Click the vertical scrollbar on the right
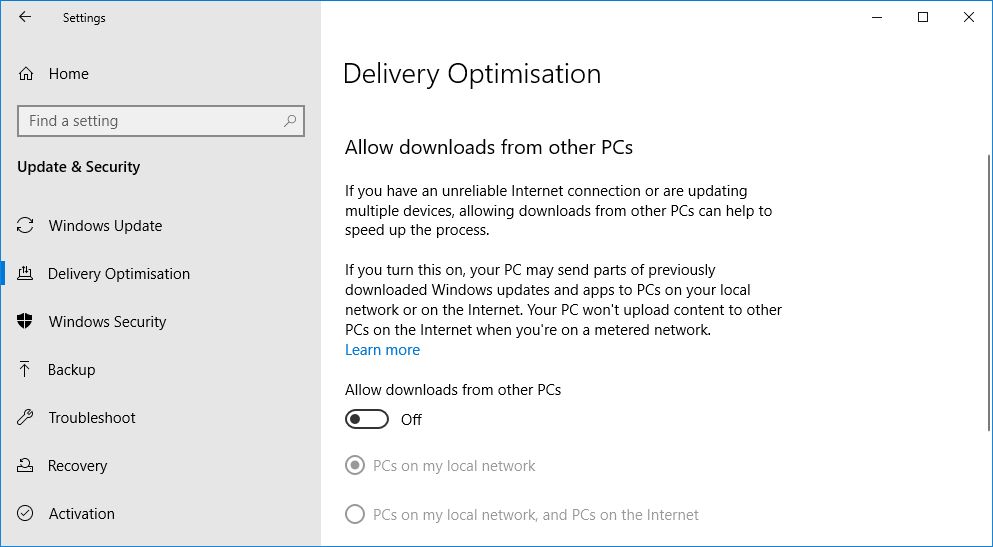This screenshot has width=993, height=547. pos(988,290)
